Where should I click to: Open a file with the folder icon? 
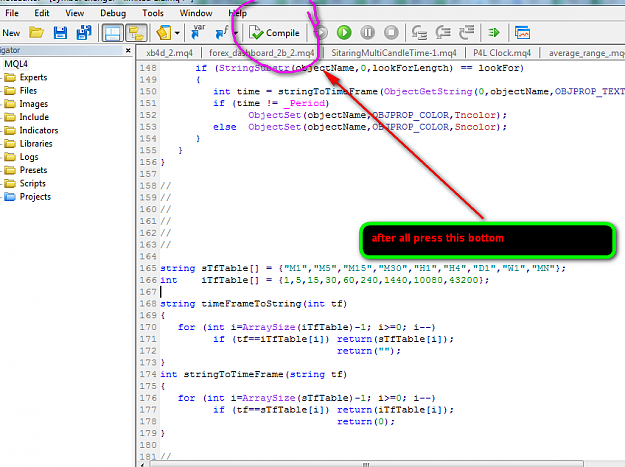click(37, 33)
